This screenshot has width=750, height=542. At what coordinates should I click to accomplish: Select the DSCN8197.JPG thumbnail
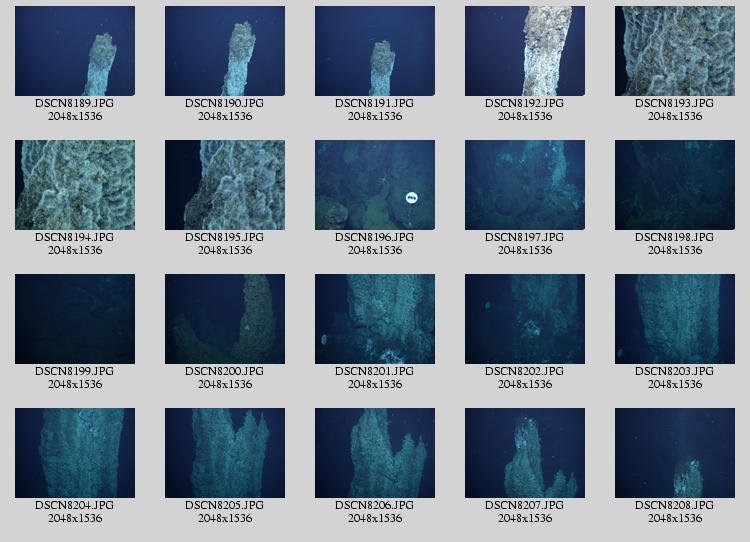(x=525, y=185)
